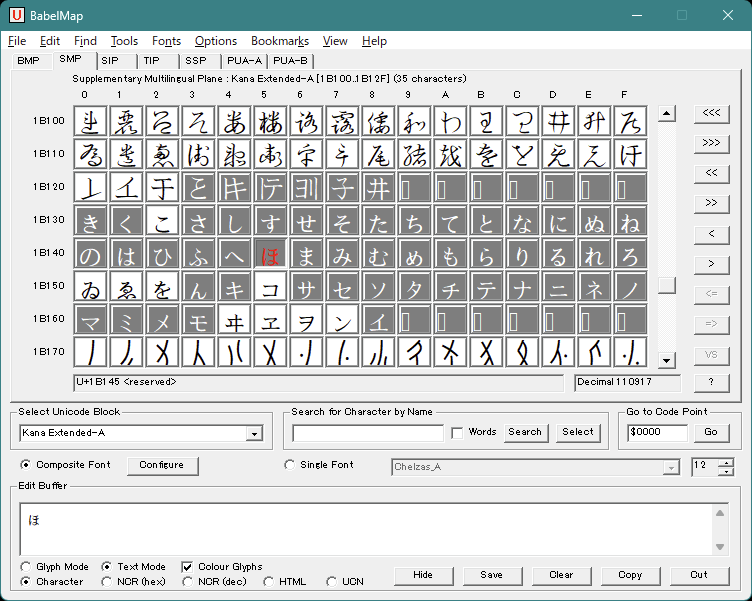Switch to the PUA-A plane tab
752x601 pixels.
click(245, 61)
